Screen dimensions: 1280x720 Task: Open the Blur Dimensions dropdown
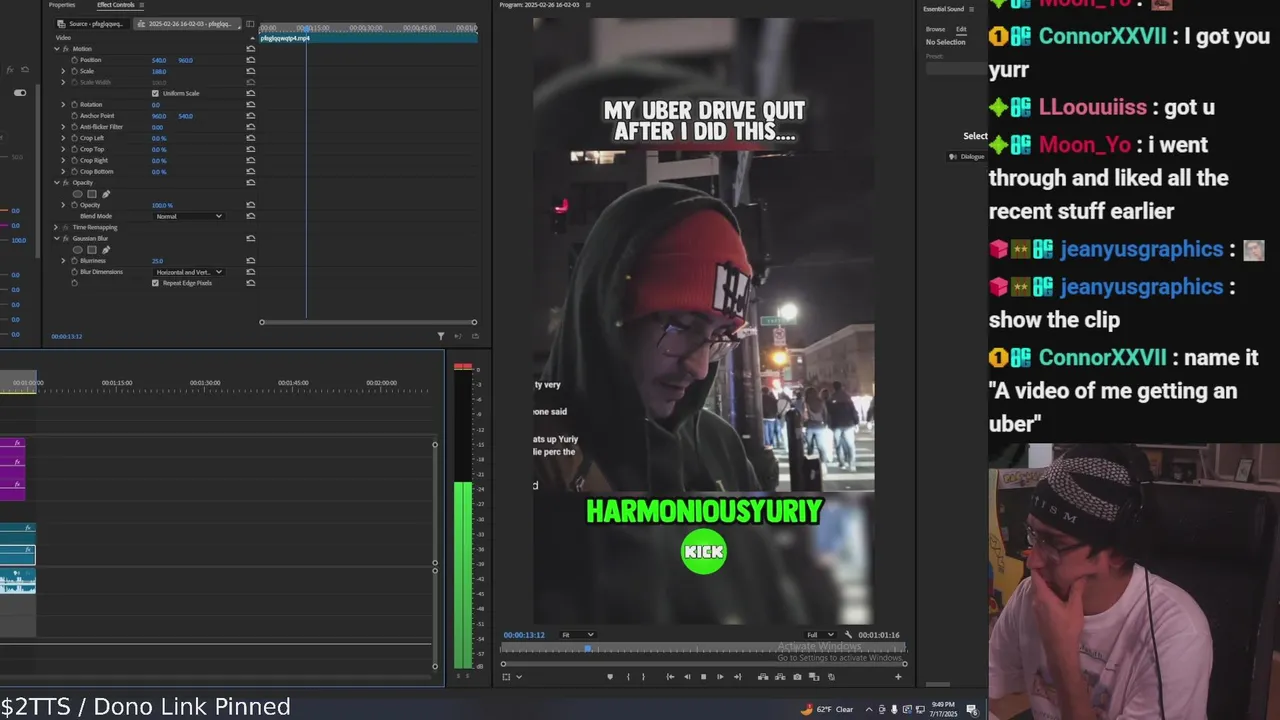189,272
